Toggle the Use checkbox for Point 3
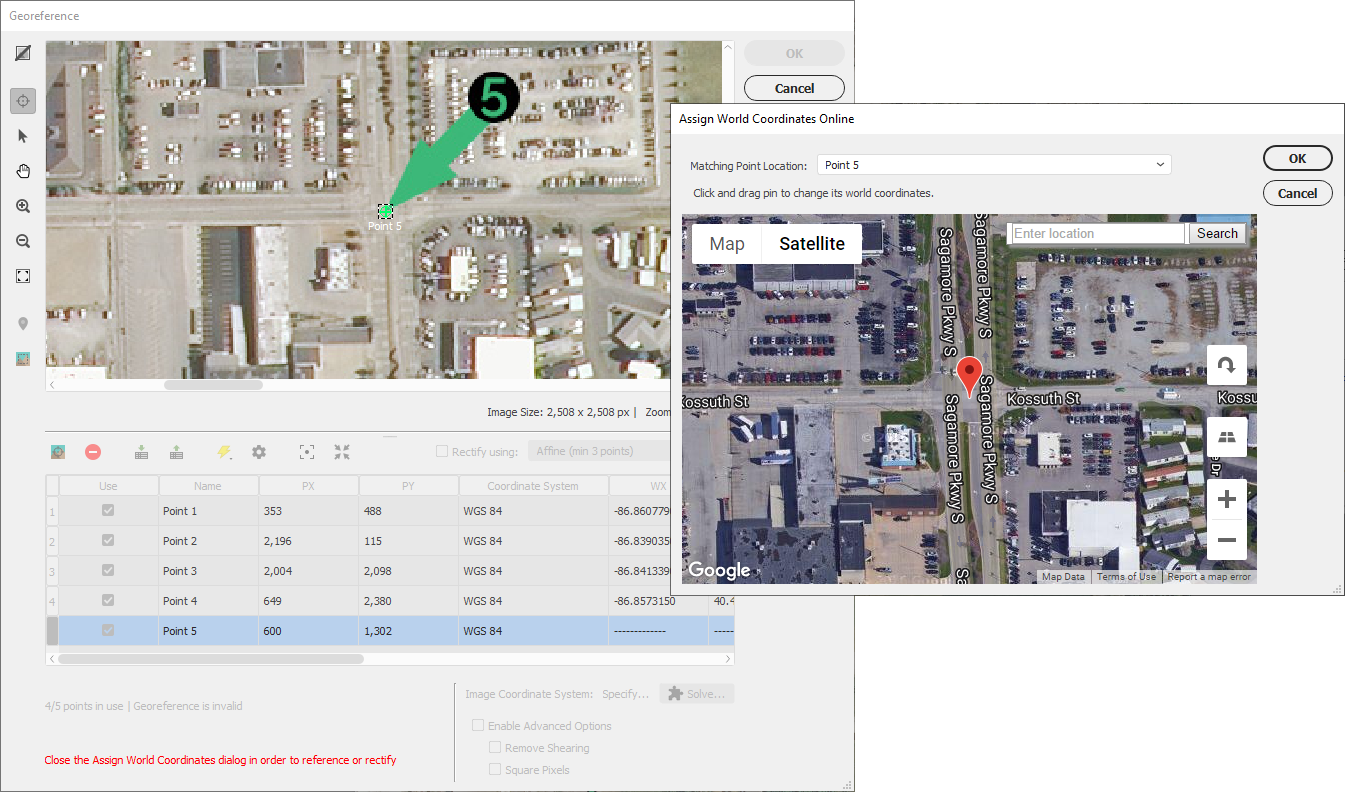1345x792 pixels. tap(108, 570)
